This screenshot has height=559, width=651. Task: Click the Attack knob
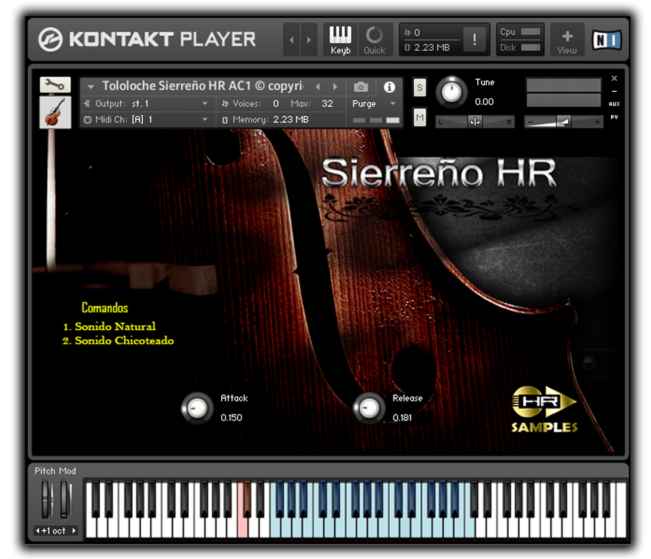click(197, 408)
